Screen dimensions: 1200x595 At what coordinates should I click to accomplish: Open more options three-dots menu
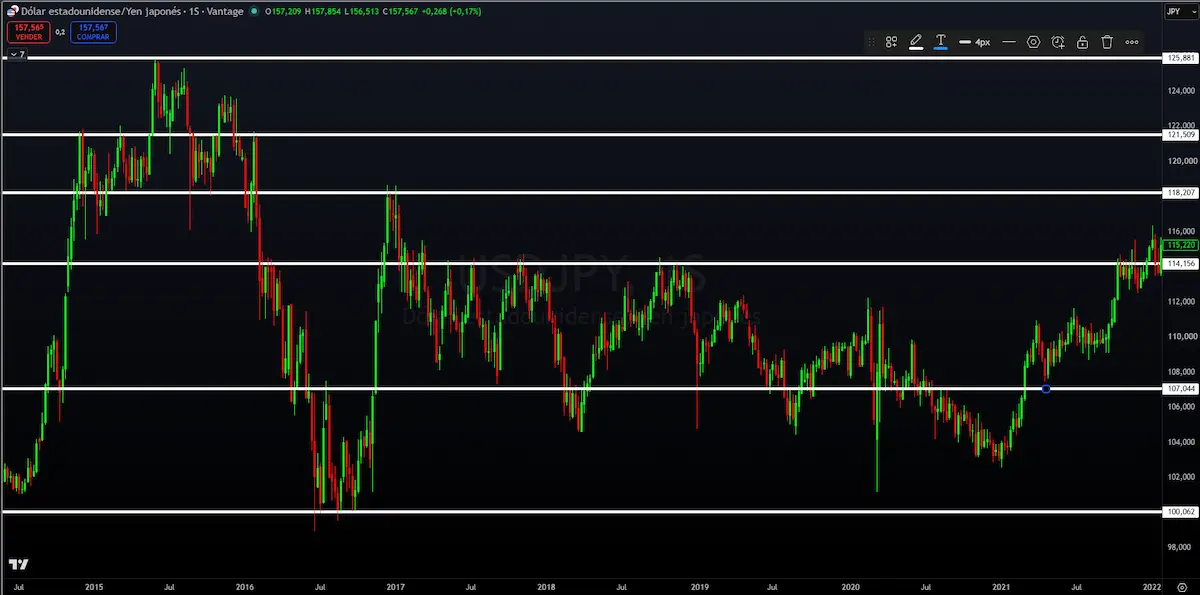tap(1132, 42)
